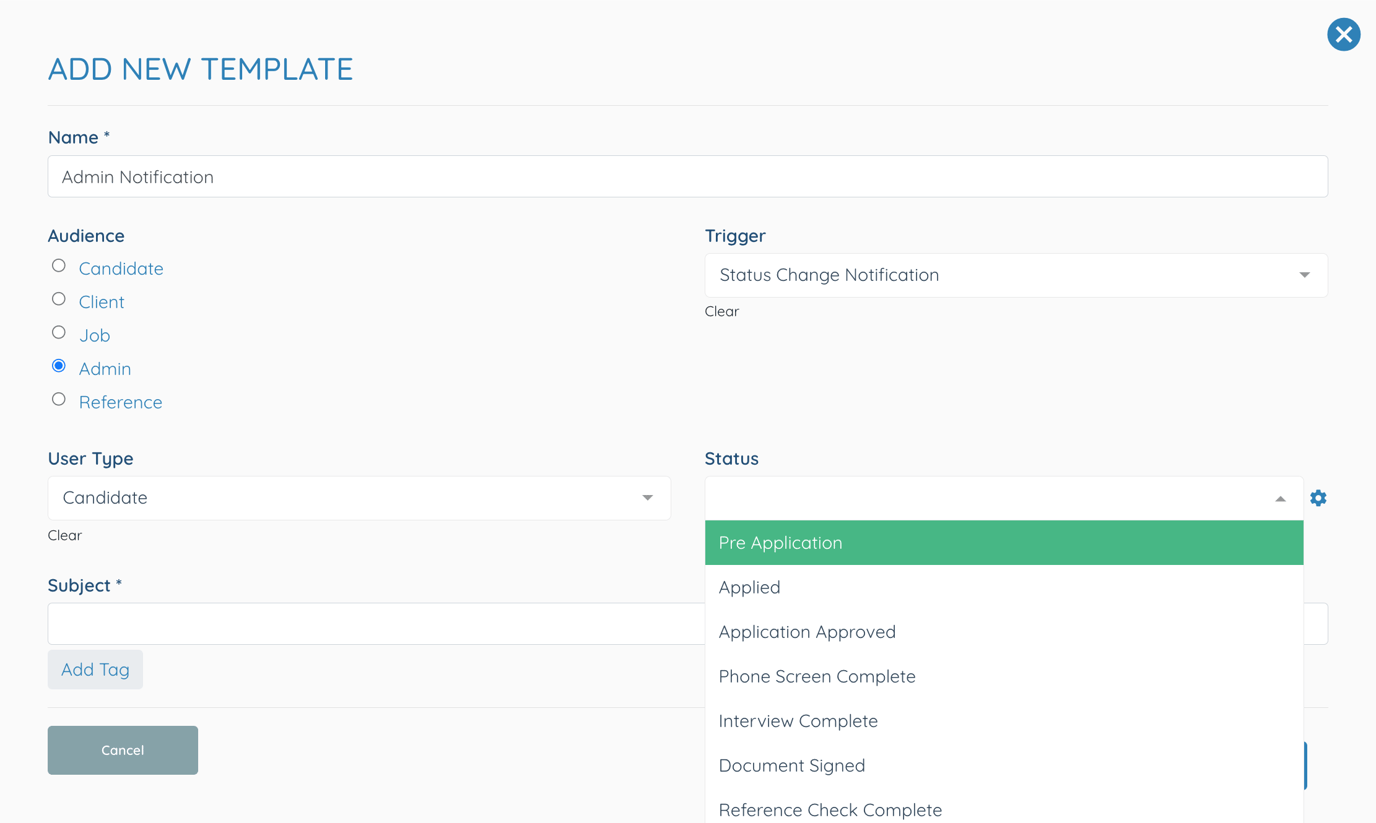Collapse the Status dropdown arrow
Viewport: 1376px width, 823px height.
[1279, 497]
